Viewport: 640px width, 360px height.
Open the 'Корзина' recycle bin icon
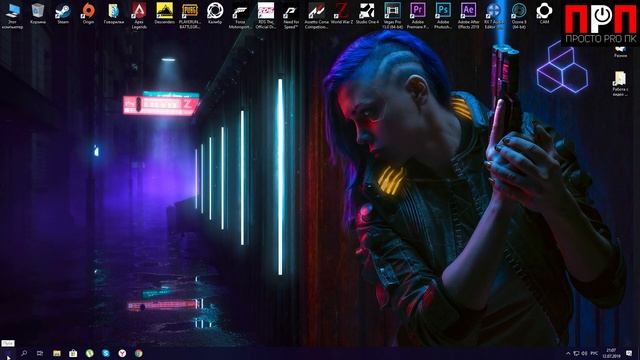coord(38,13)
